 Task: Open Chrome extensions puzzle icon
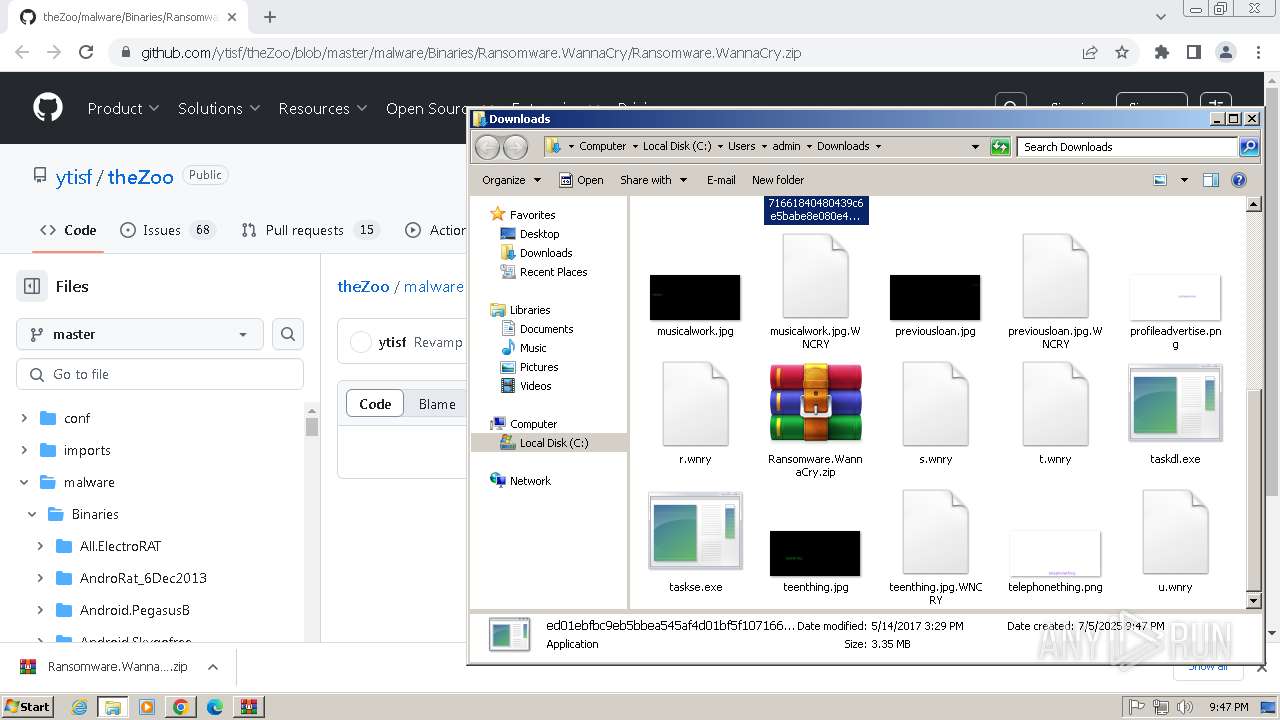(1161, 52)
